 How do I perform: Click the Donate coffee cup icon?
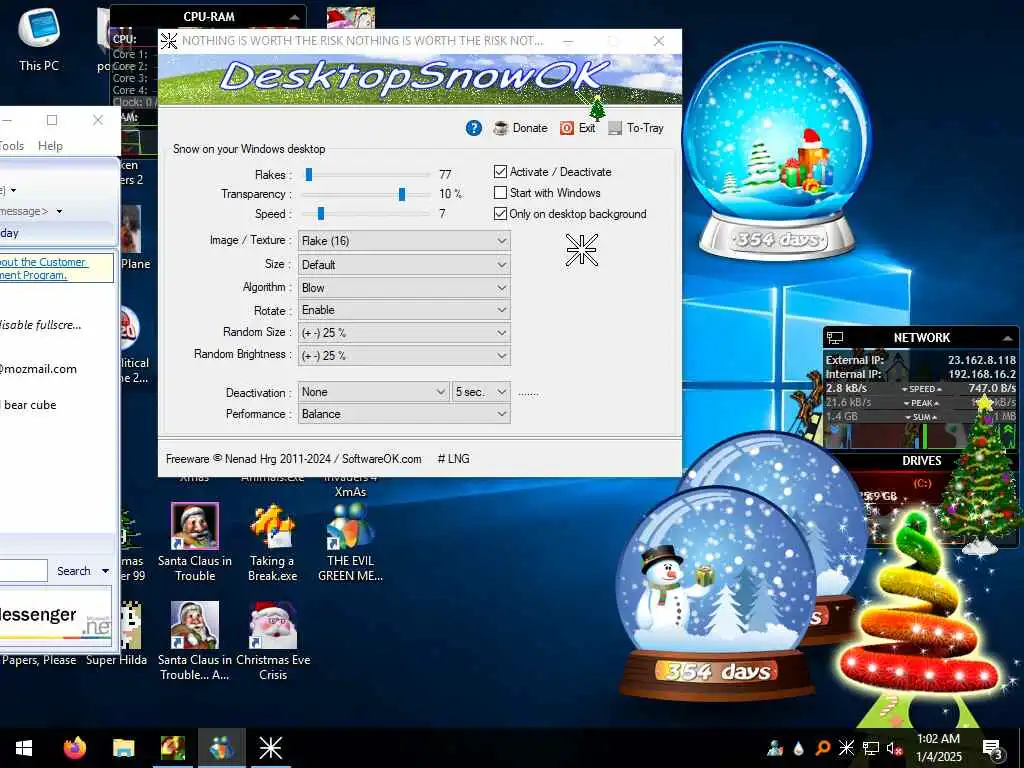[501, 128]
